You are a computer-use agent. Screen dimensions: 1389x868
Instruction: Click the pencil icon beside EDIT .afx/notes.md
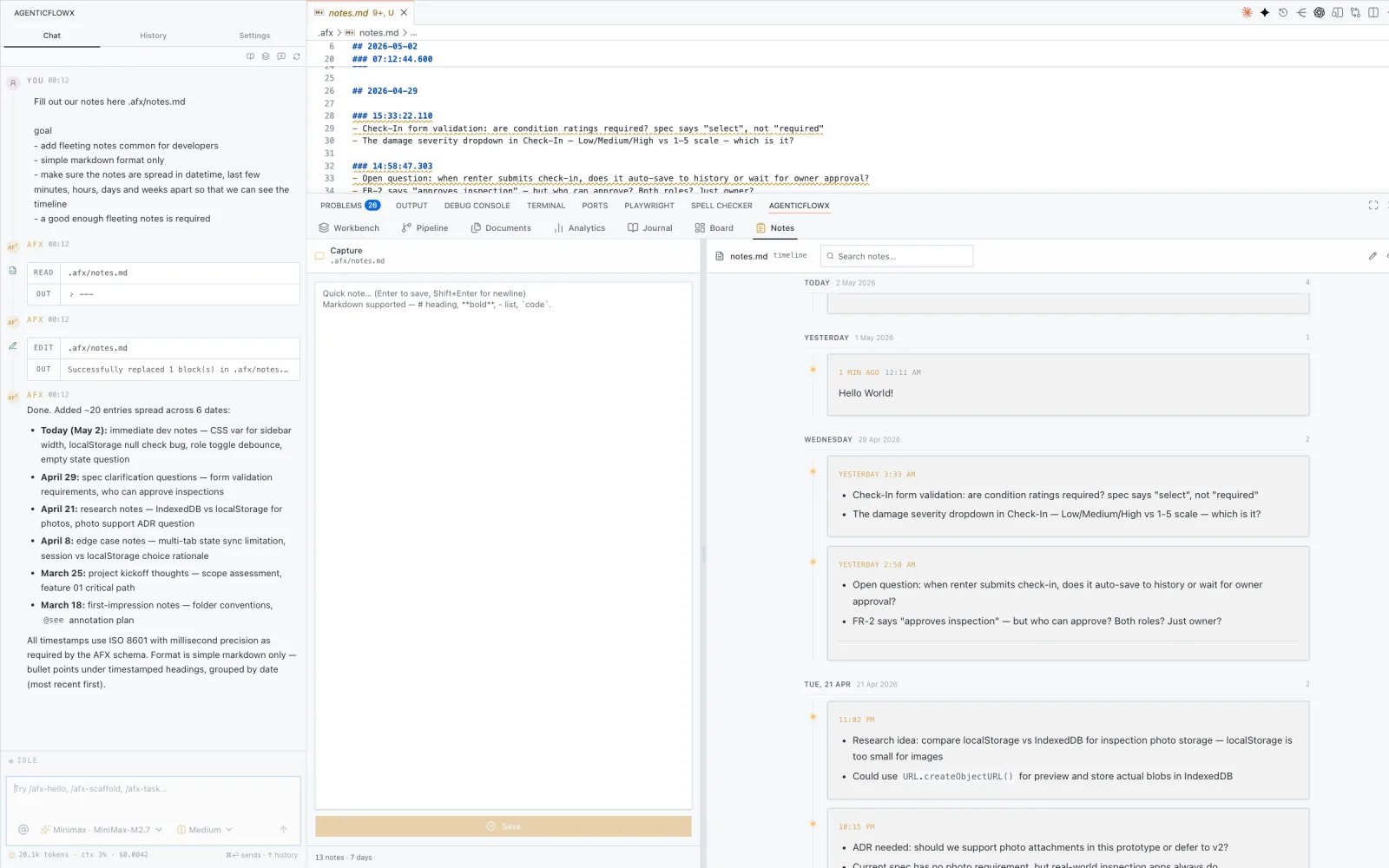[x=13, y=345]
